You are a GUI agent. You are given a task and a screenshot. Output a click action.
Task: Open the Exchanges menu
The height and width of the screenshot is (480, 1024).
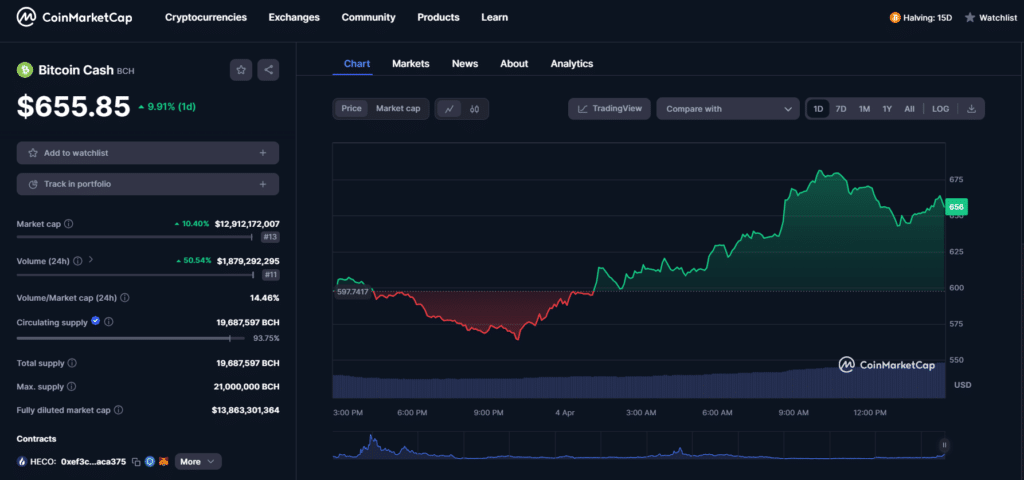pos(294,18)
